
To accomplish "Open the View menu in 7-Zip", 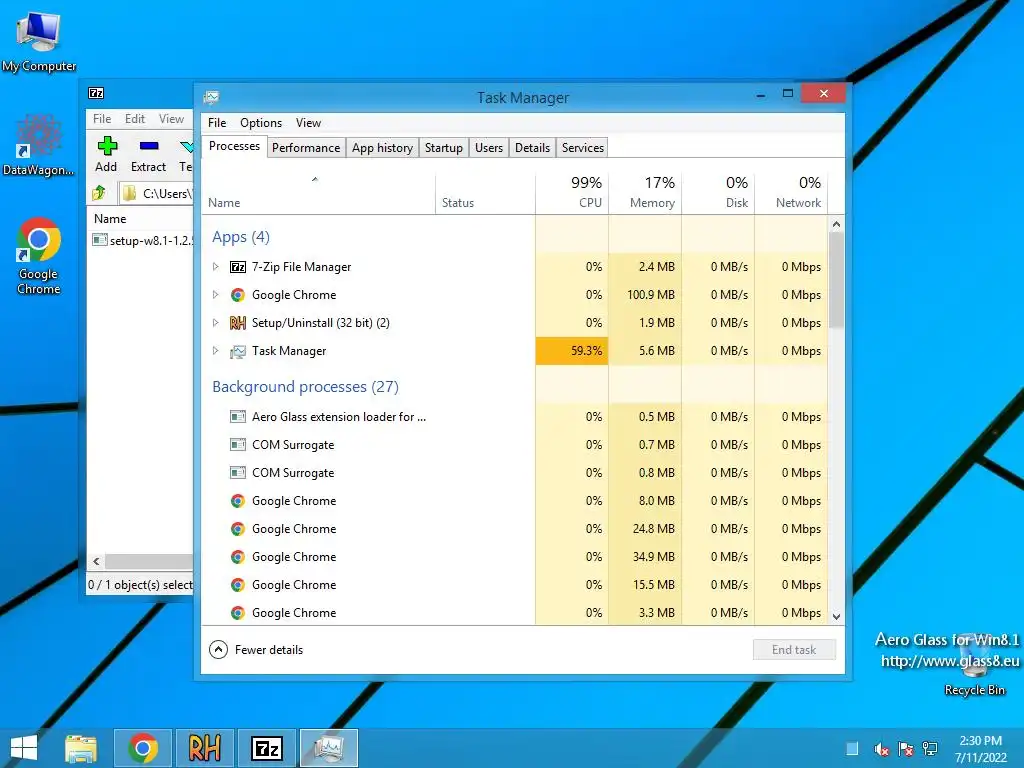I will click(x=171, y=119).
